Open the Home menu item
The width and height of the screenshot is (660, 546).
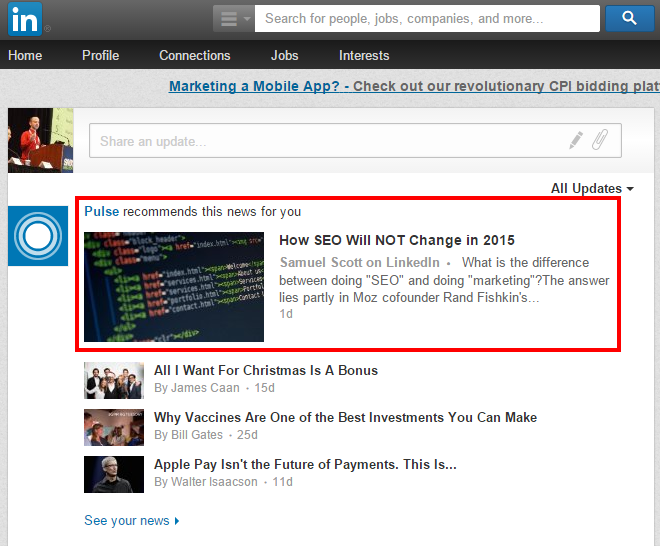25,55
